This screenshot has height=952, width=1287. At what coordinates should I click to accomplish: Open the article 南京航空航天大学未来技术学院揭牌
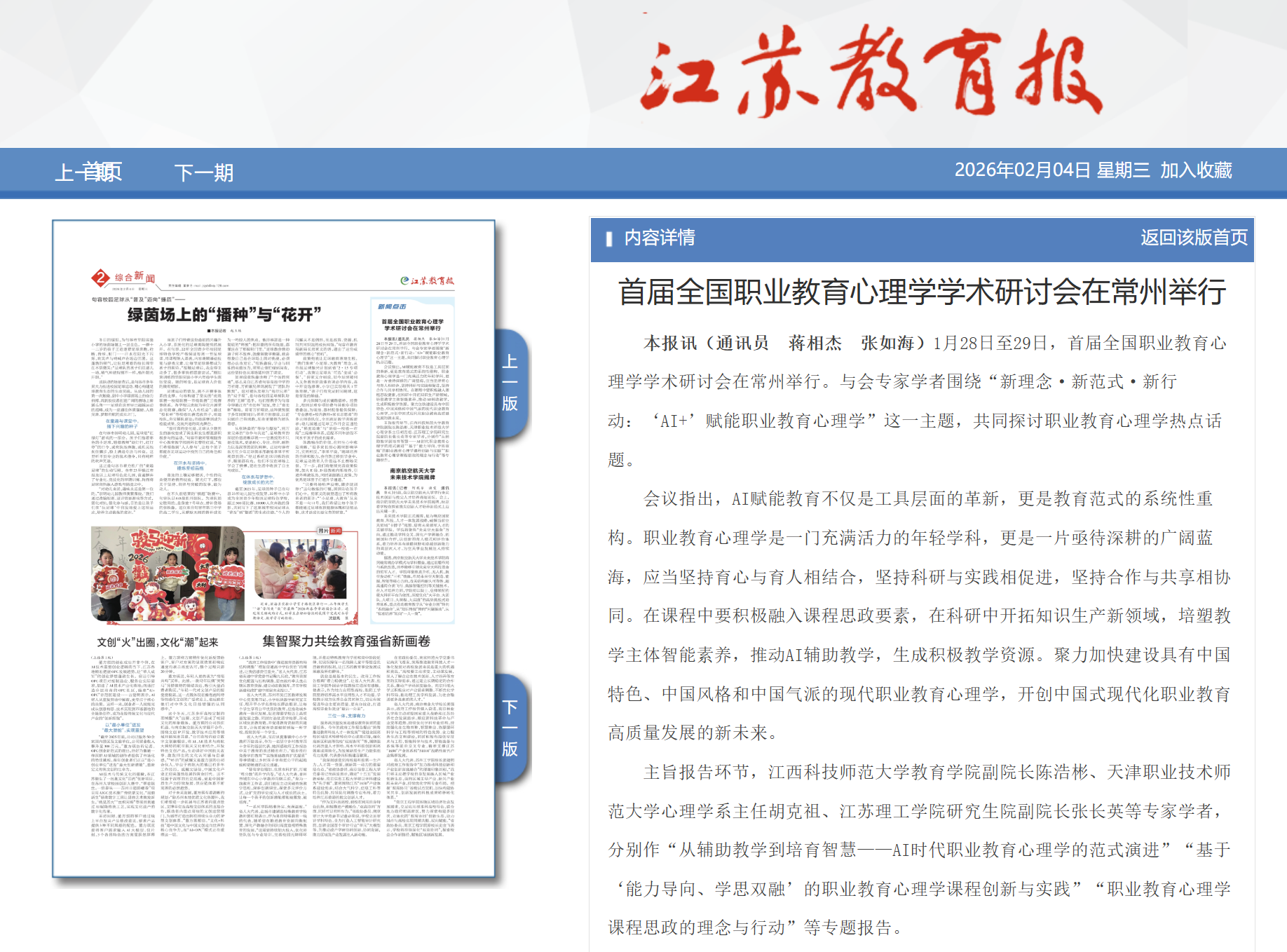pyautogui.click(x=412, y=474)
